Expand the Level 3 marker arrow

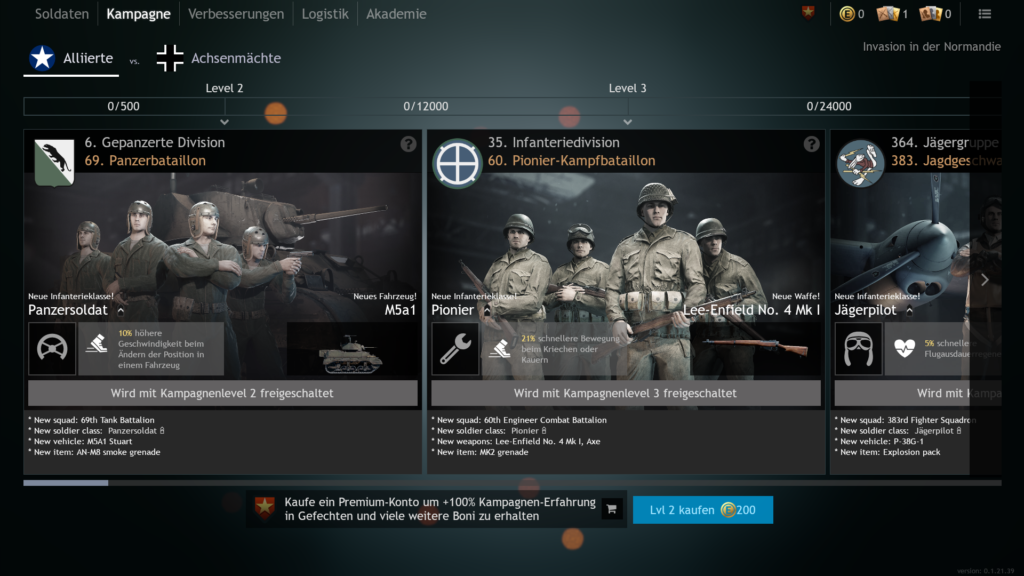point(628,122)
